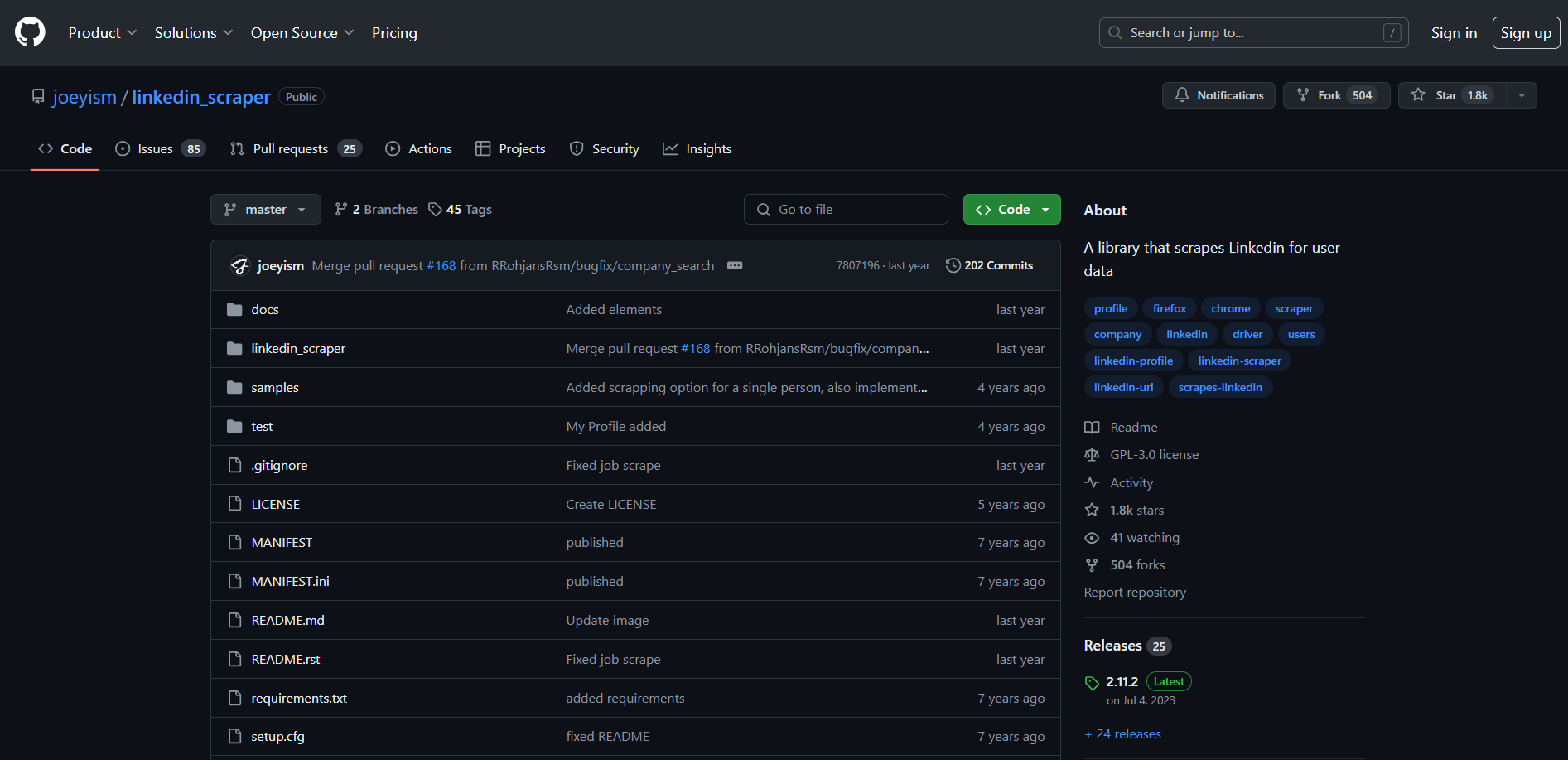This screenshot has height=760, width=1568.
Task: Open the + 24 releases link
Action: click(1122, 734)
